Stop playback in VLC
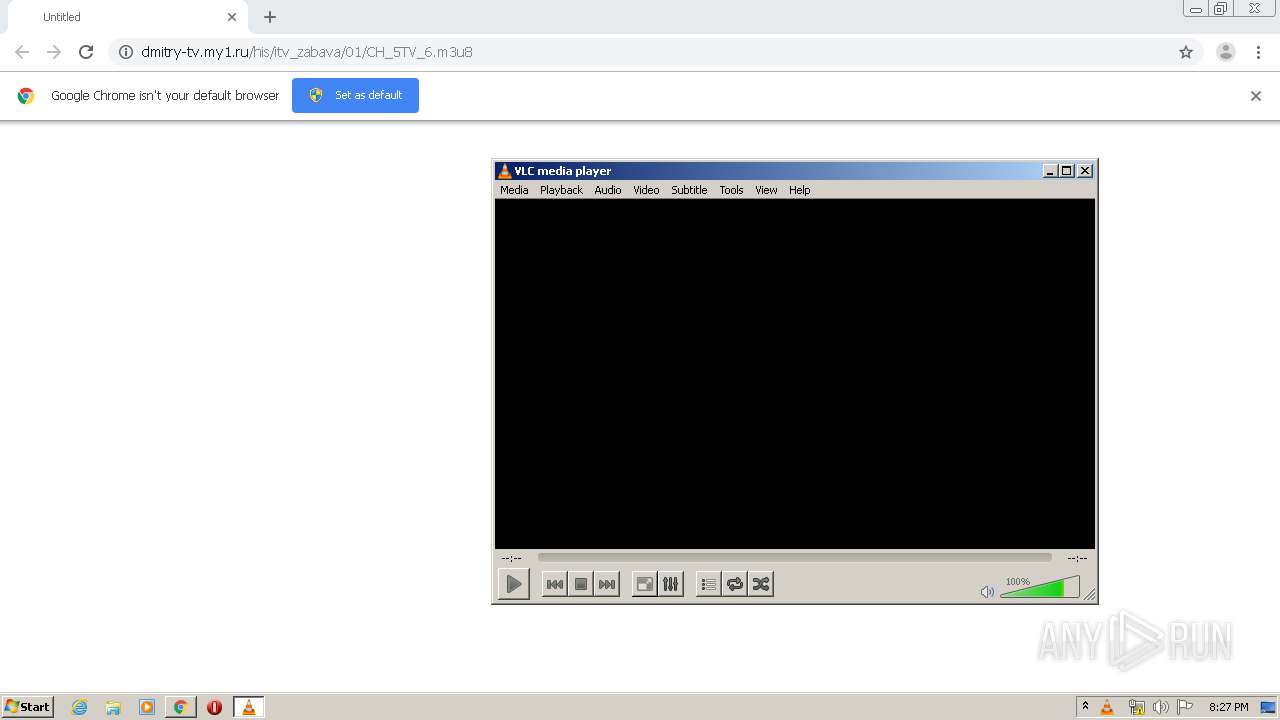Viewport: 1280px width, 720px height. (x=581, y=584)
